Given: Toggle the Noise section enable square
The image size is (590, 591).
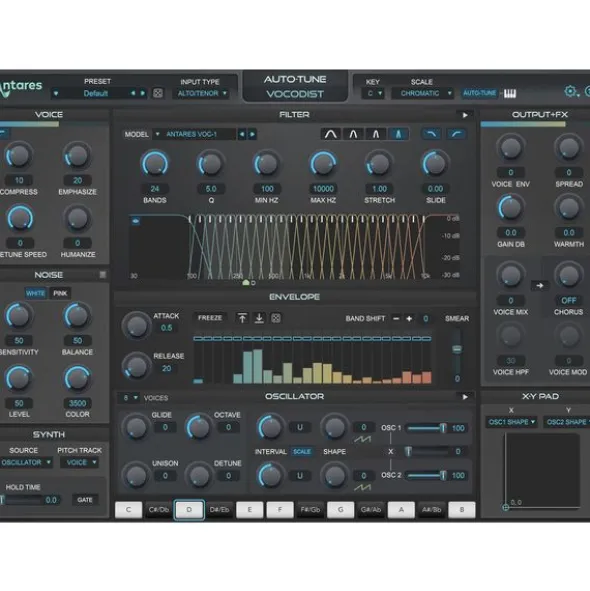Looking at the screenshot, I should pyautogui.click(x=103, y=274).
